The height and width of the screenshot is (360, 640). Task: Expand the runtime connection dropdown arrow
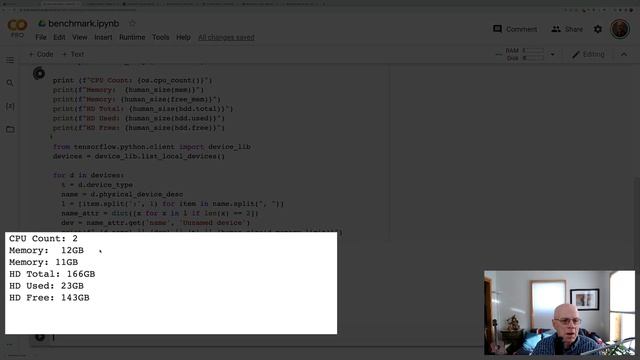[x=552, y=54]
